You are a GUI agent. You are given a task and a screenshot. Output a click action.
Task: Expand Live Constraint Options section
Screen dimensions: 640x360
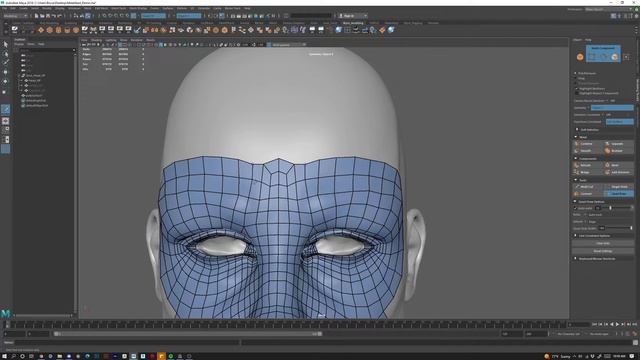pos(594,236)
